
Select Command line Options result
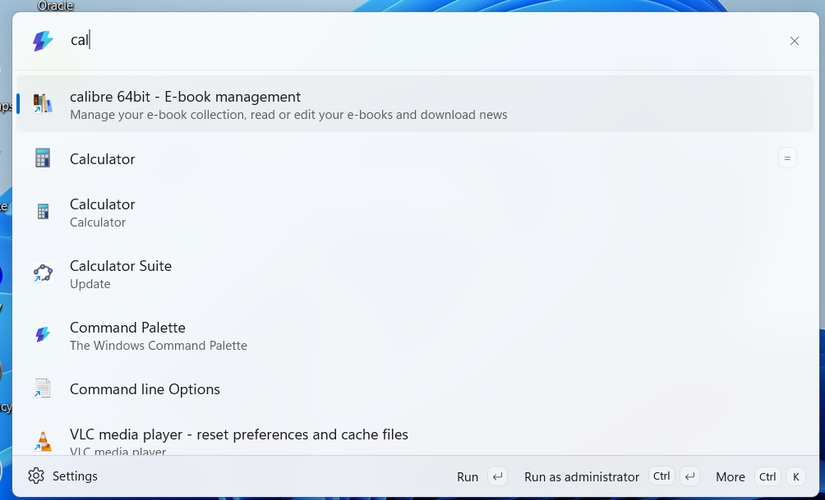(415, 389)
